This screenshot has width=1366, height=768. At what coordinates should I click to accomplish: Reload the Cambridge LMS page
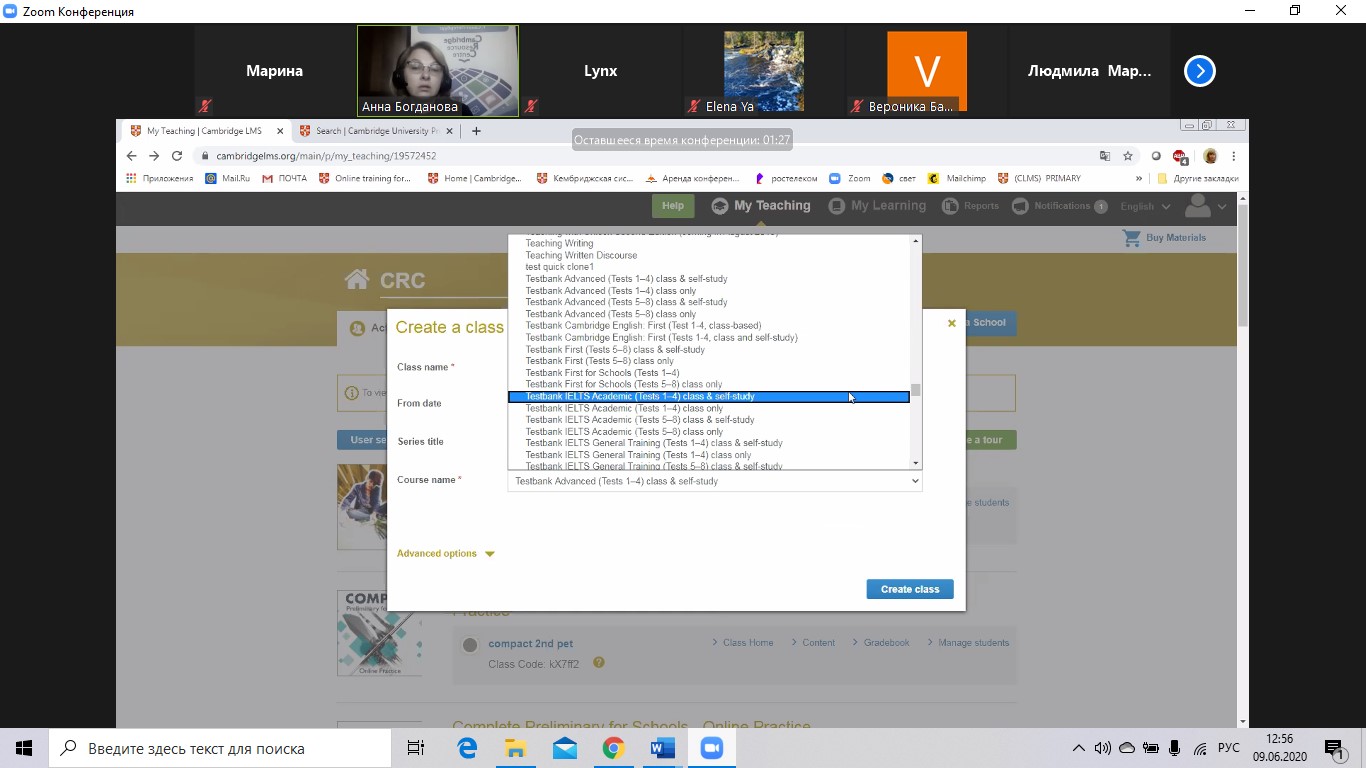pos(177,156)
